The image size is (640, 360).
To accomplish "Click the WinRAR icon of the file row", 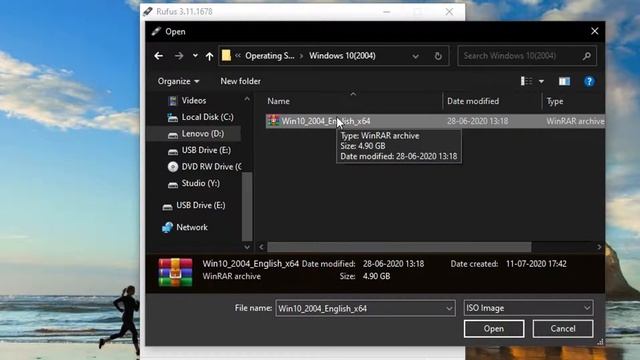I will click(x=273, y=121).
